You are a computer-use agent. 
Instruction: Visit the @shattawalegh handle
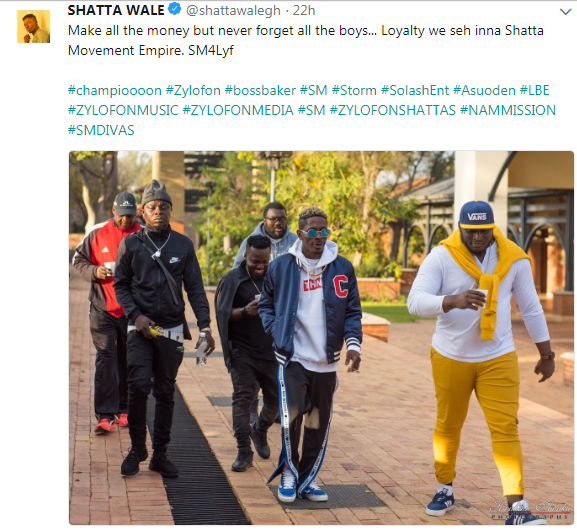[233, 11]
